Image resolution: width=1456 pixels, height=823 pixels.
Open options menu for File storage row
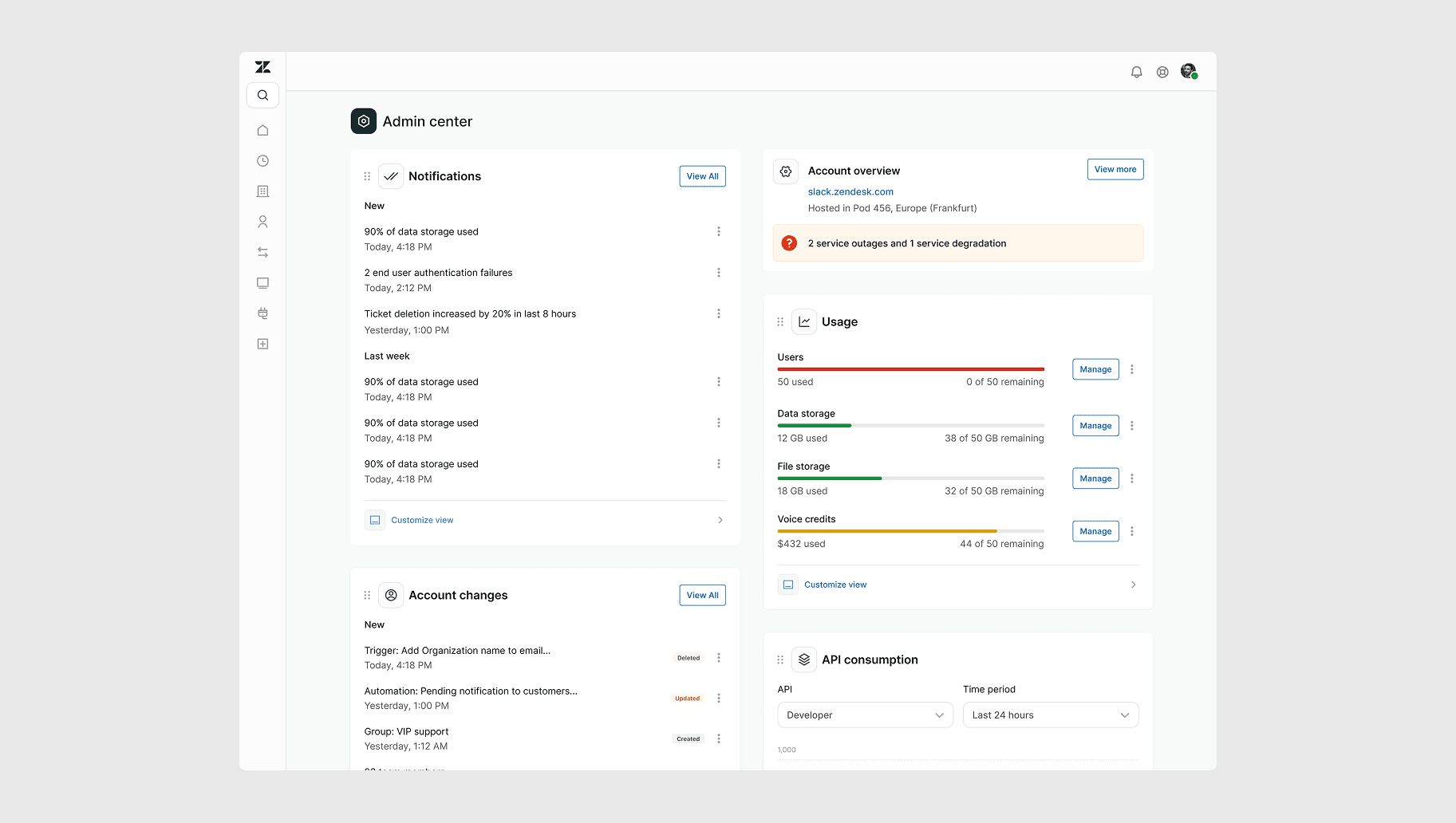coord(1132,478)
